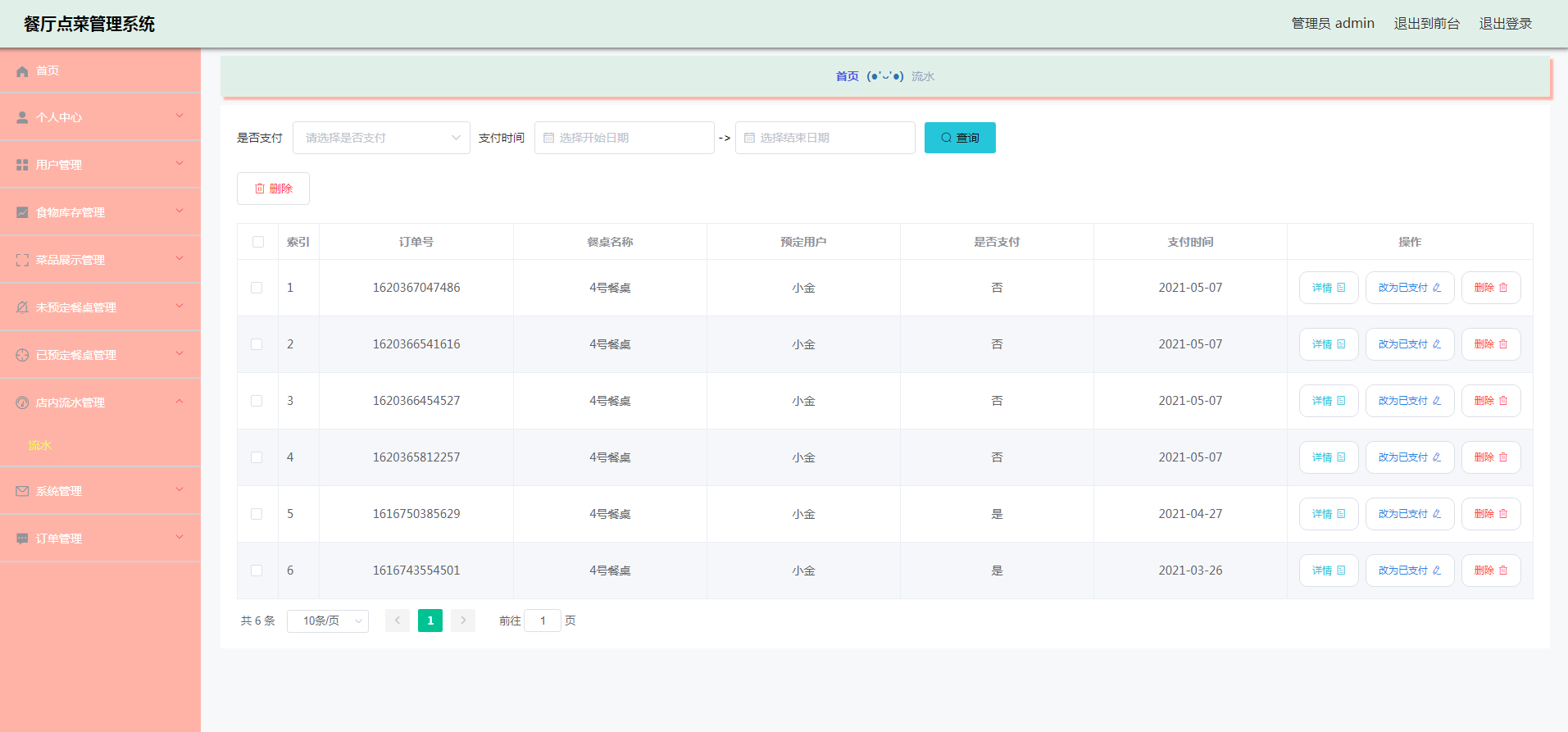
Task: Expand 未预定餐桌管理 with its chevron
Action: (x=180, y=306)
